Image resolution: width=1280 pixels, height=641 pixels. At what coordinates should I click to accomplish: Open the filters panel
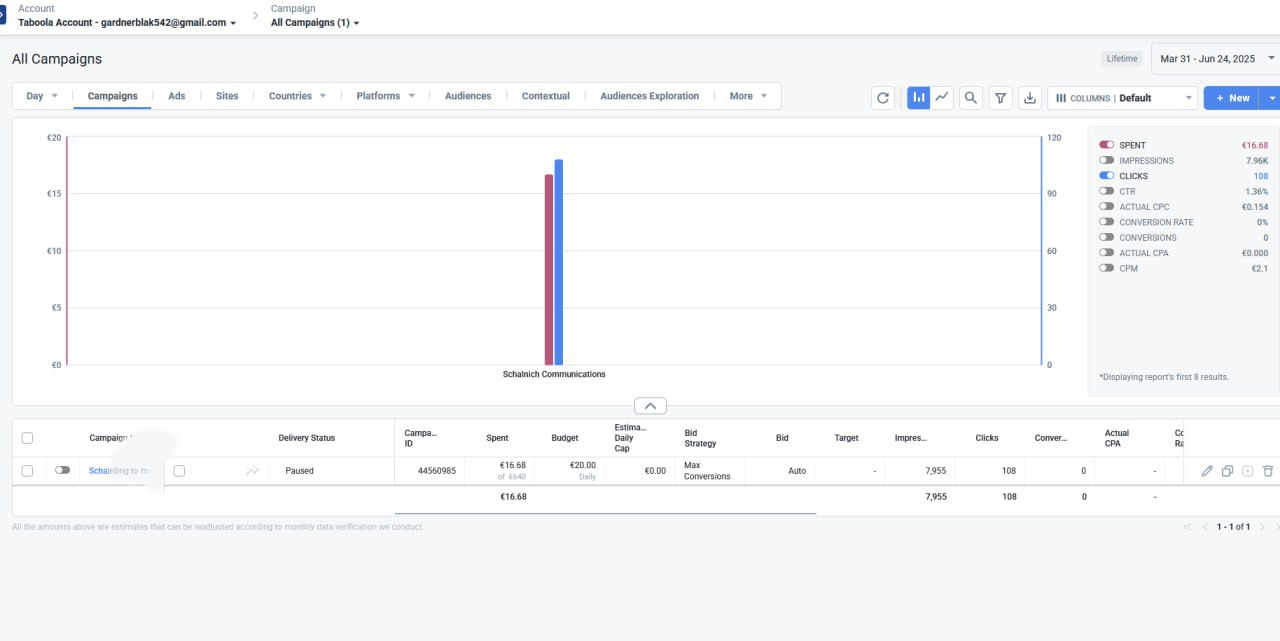click(x=1000, y=97)
